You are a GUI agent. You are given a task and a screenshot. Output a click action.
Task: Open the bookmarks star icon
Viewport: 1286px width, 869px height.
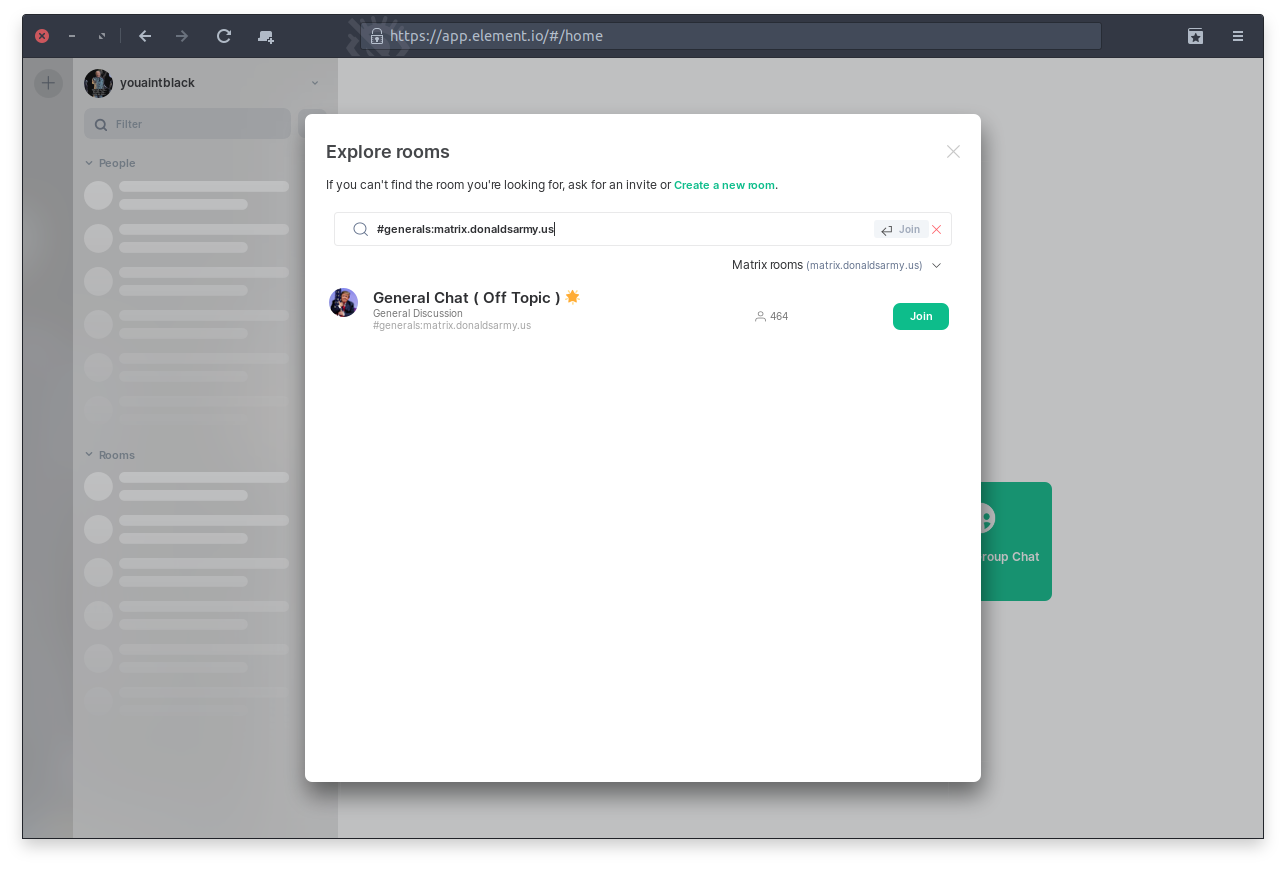[x=1195, y=36]
